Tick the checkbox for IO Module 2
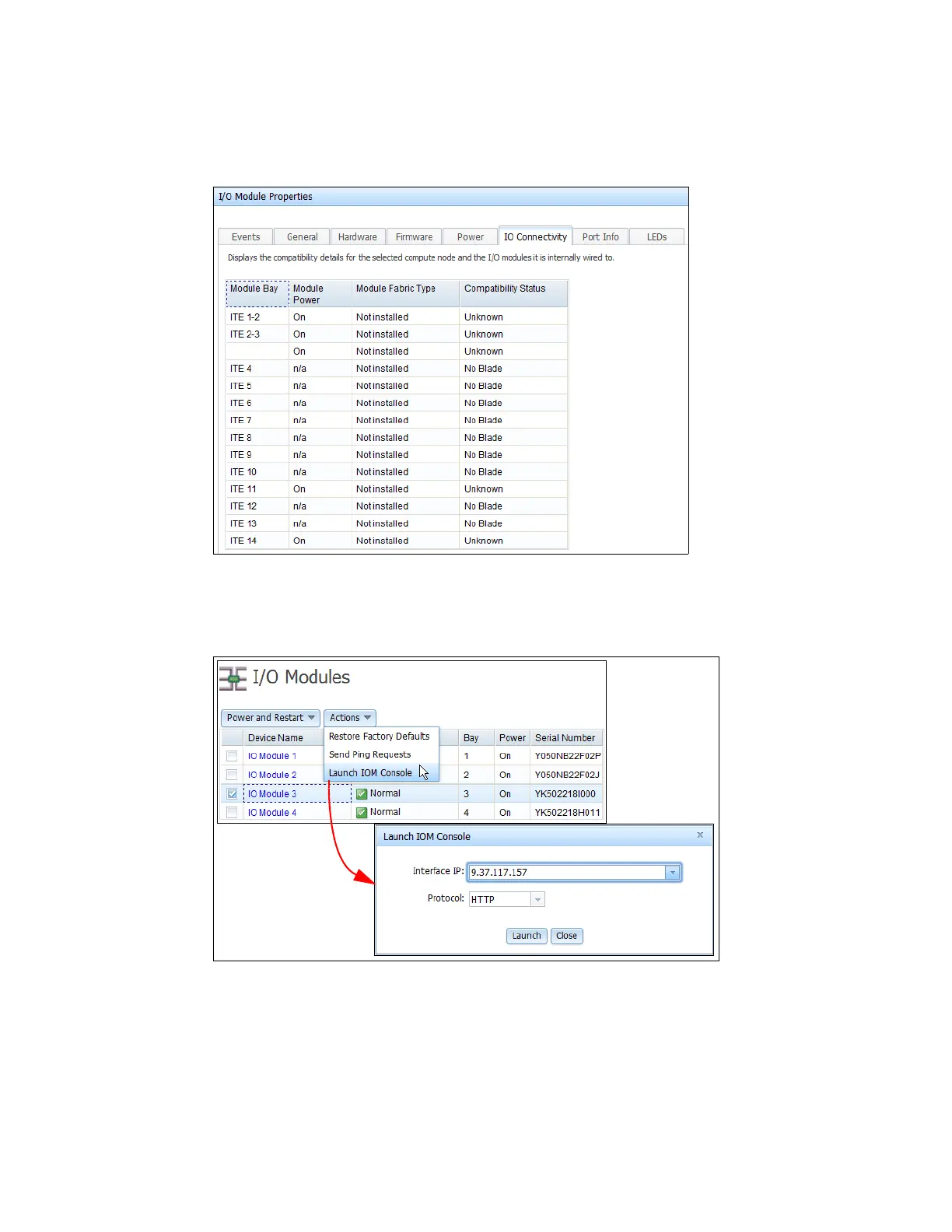 coord(232,775)
